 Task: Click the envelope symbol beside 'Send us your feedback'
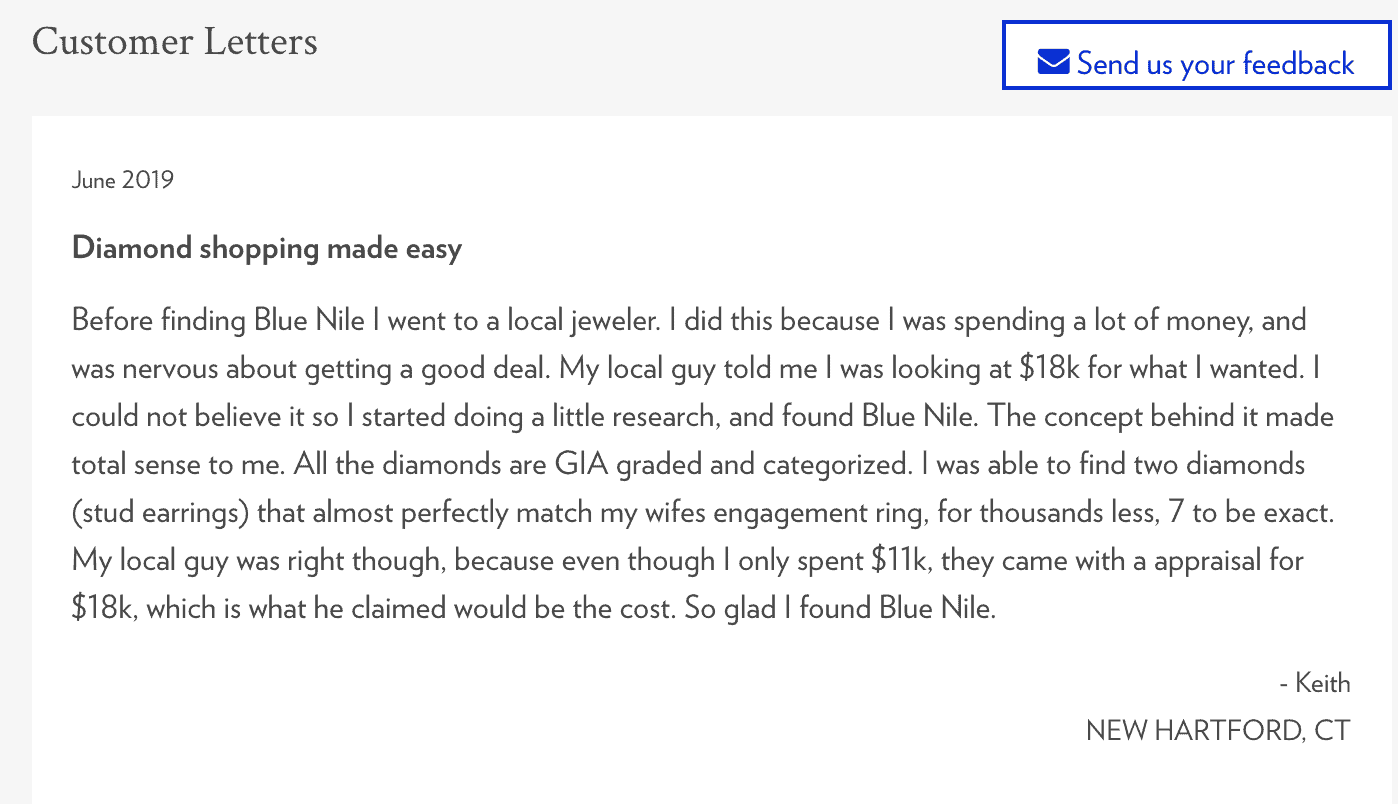(1052, 62)
